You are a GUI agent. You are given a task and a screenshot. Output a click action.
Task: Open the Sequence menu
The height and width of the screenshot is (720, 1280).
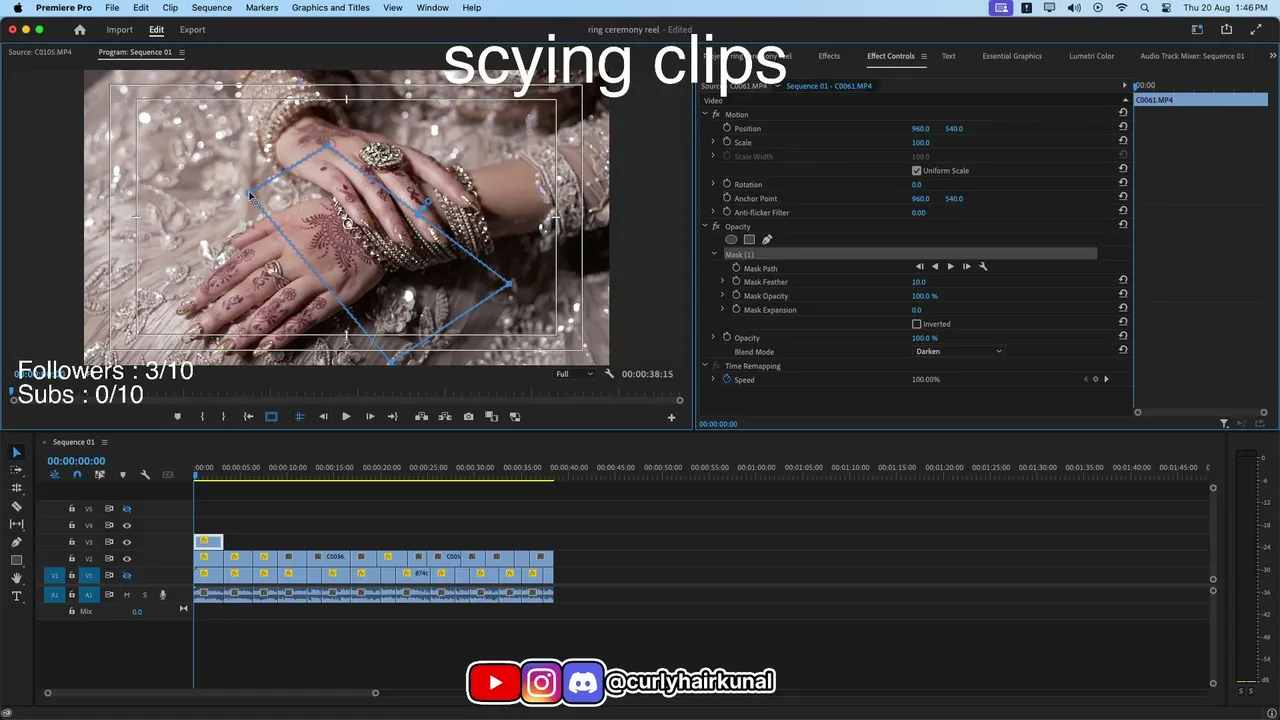point(211,8)
